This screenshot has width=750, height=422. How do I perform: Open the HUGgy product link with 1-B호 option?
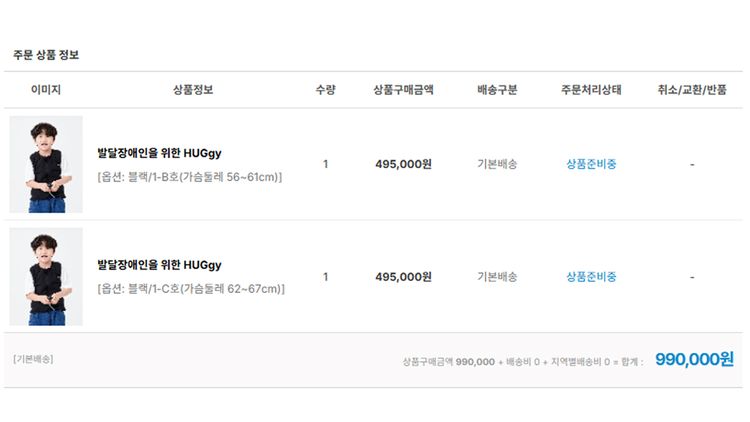coord(159,153)
